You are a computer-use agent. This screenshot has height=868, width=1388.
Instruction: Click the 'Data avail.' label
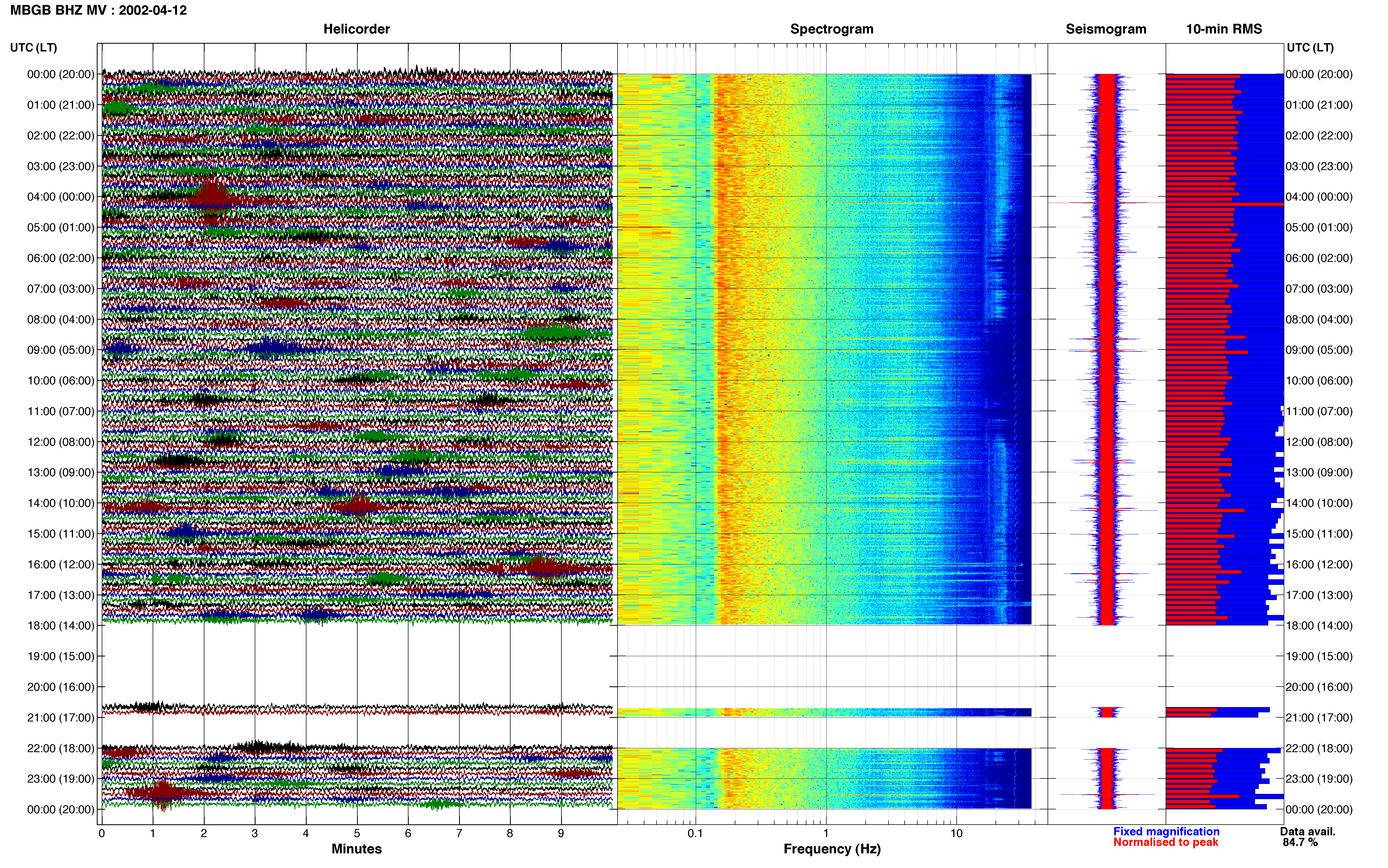(x=1308, y=832)
